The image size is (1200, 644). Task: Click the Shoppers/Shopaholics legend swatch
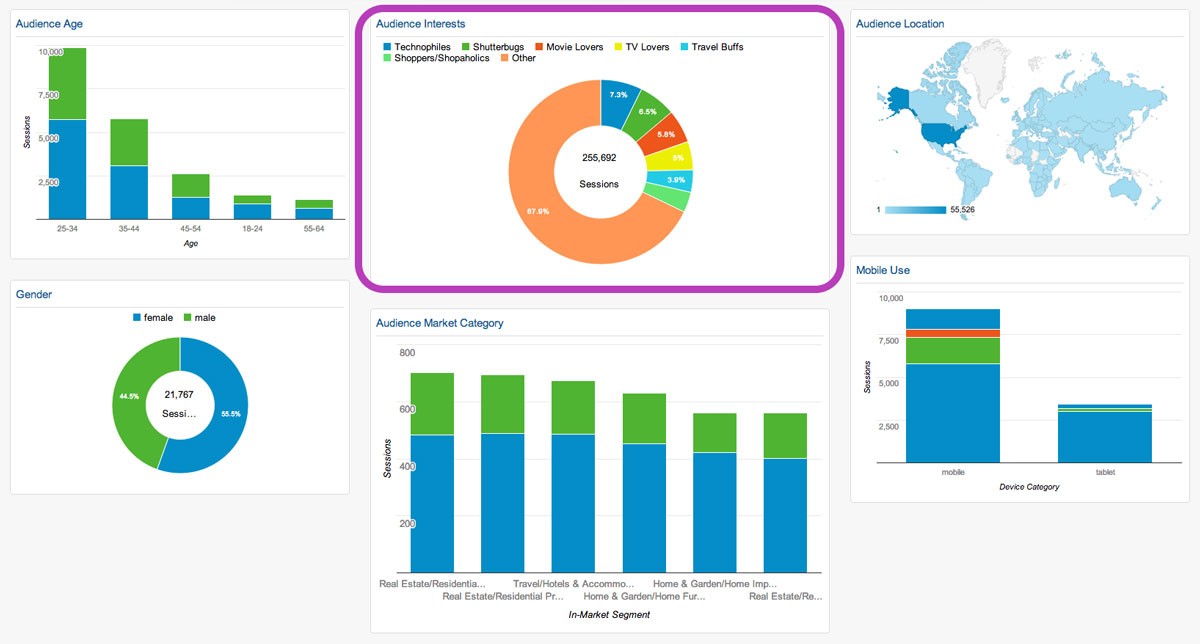pyautogui.click(x=386, y=58)
